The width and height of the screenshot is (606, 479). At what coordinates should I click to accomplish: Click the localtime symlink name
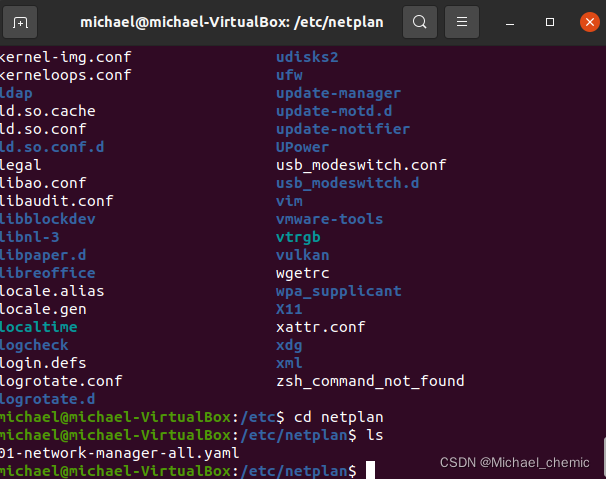pos(38,327)
